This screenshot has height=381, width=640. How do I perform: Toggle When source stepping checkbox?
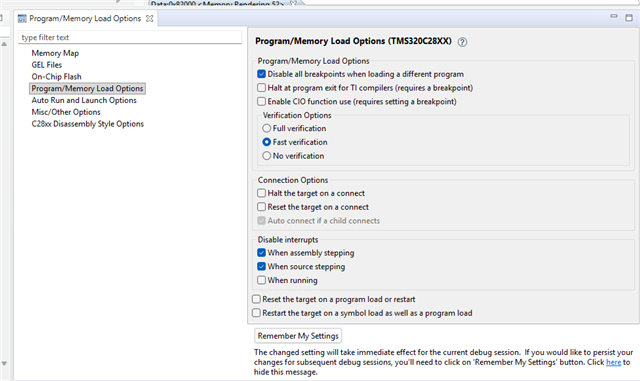262,266
